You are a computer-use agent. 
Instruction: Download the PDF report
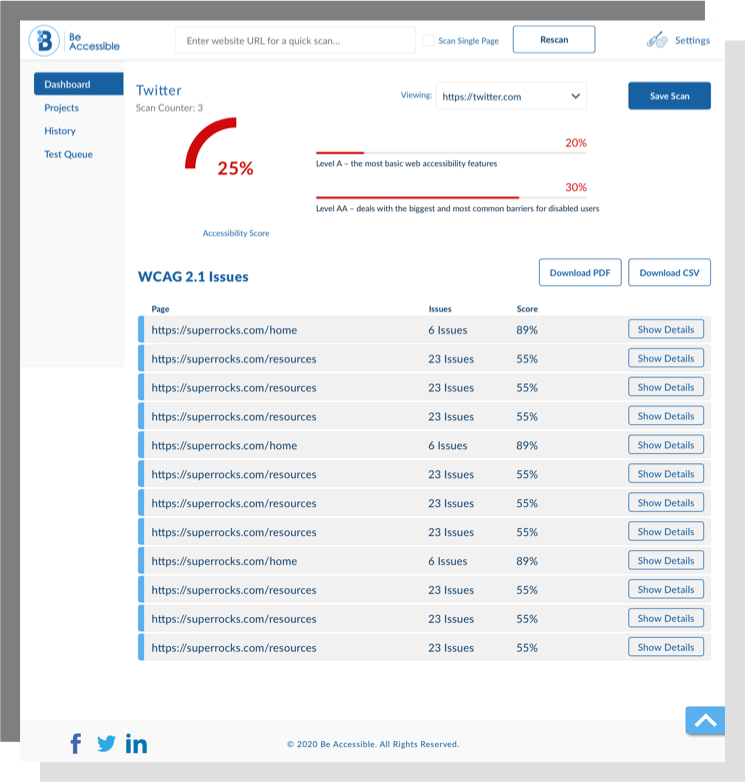[580, 273]
